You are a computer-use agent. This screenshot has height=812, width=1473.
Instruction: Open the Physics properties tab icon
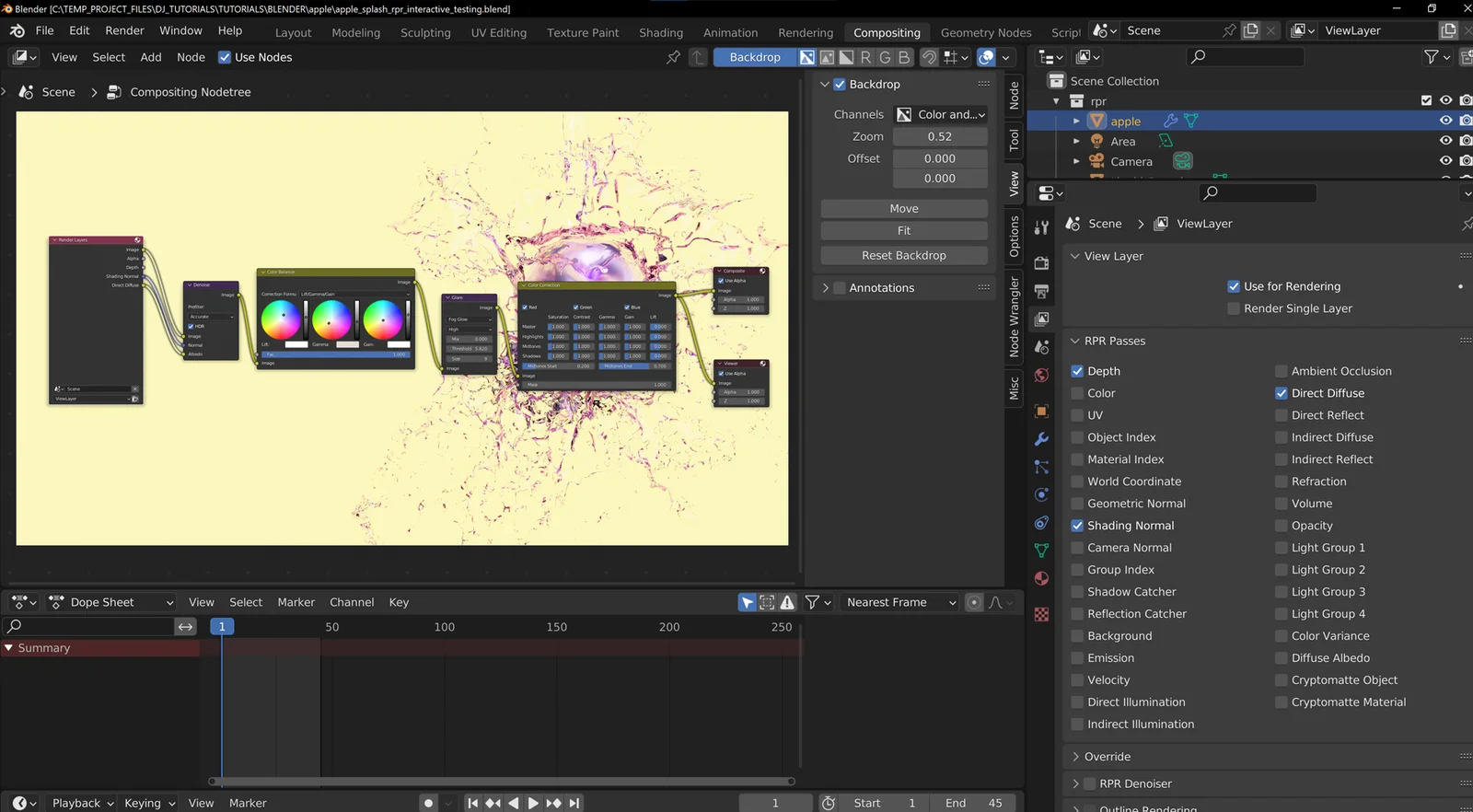1041,494
